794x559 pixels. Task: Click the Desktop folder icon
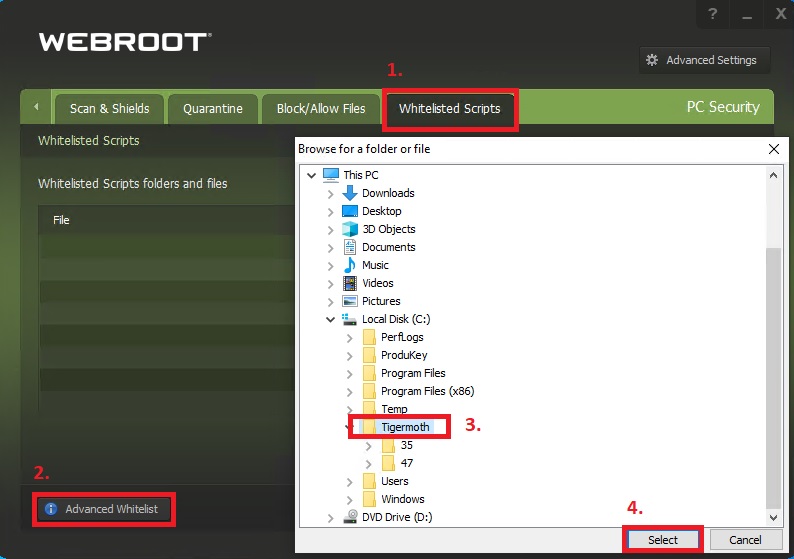point(350,211)
